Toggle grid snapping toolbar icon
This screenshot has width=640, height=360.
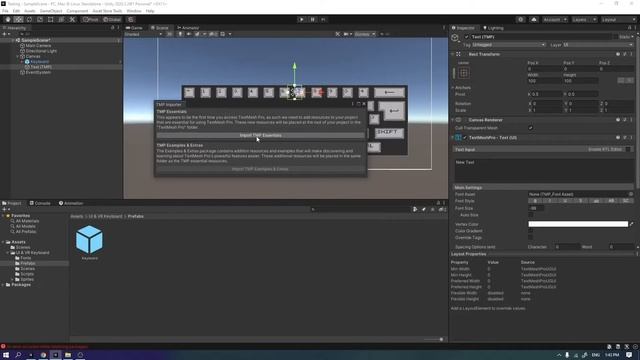(131, 20)
